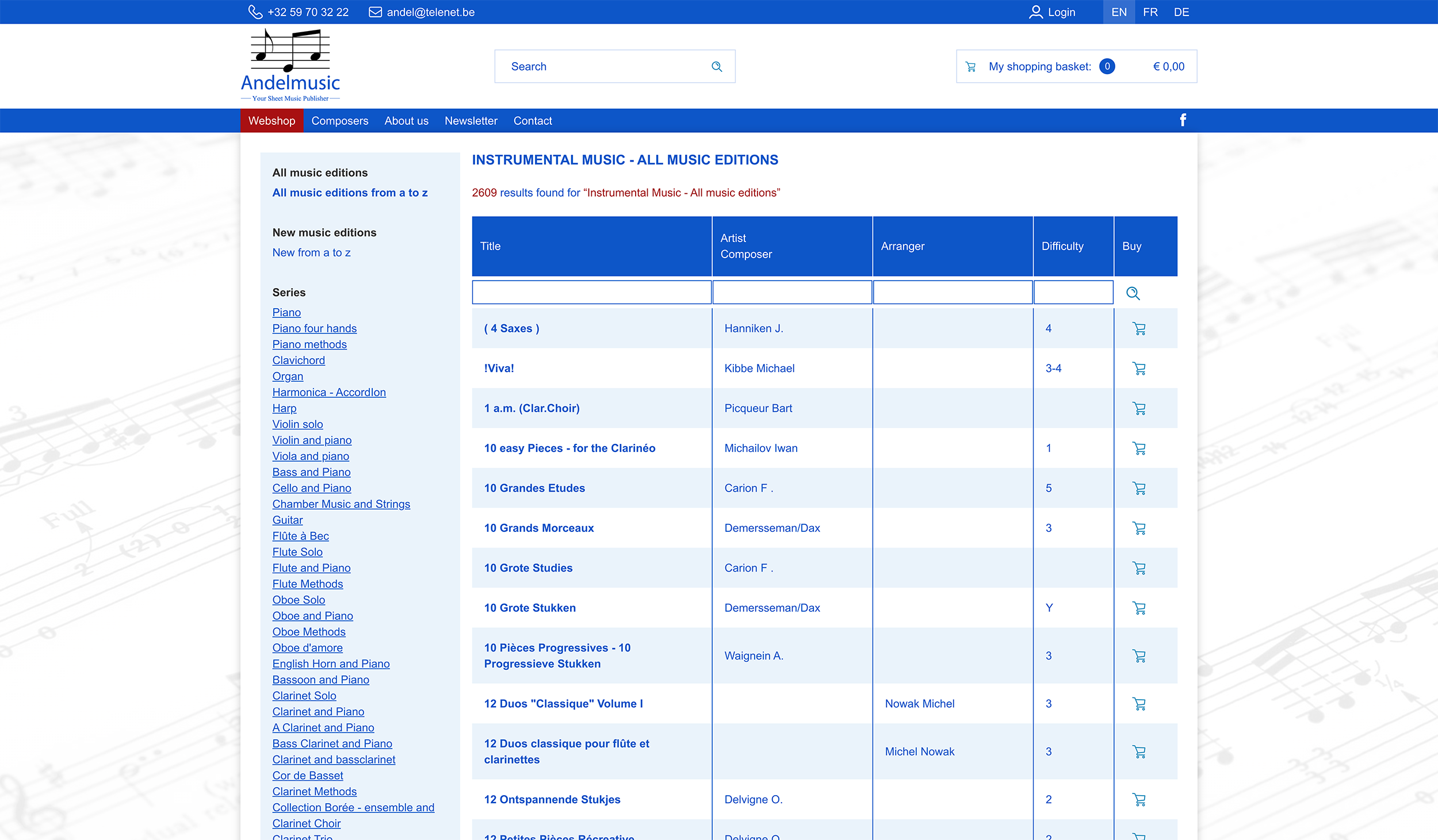Click cart icon for '!Viva!' row

[1139, 369]
